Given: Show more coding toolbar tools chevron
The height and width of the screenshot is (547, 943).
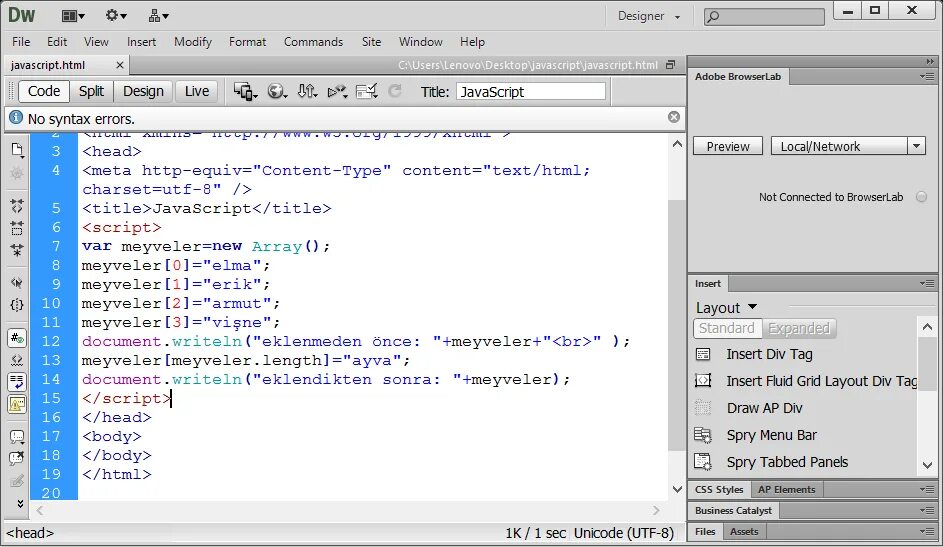Looking at the screenshot, I should [x=20, y=504].
